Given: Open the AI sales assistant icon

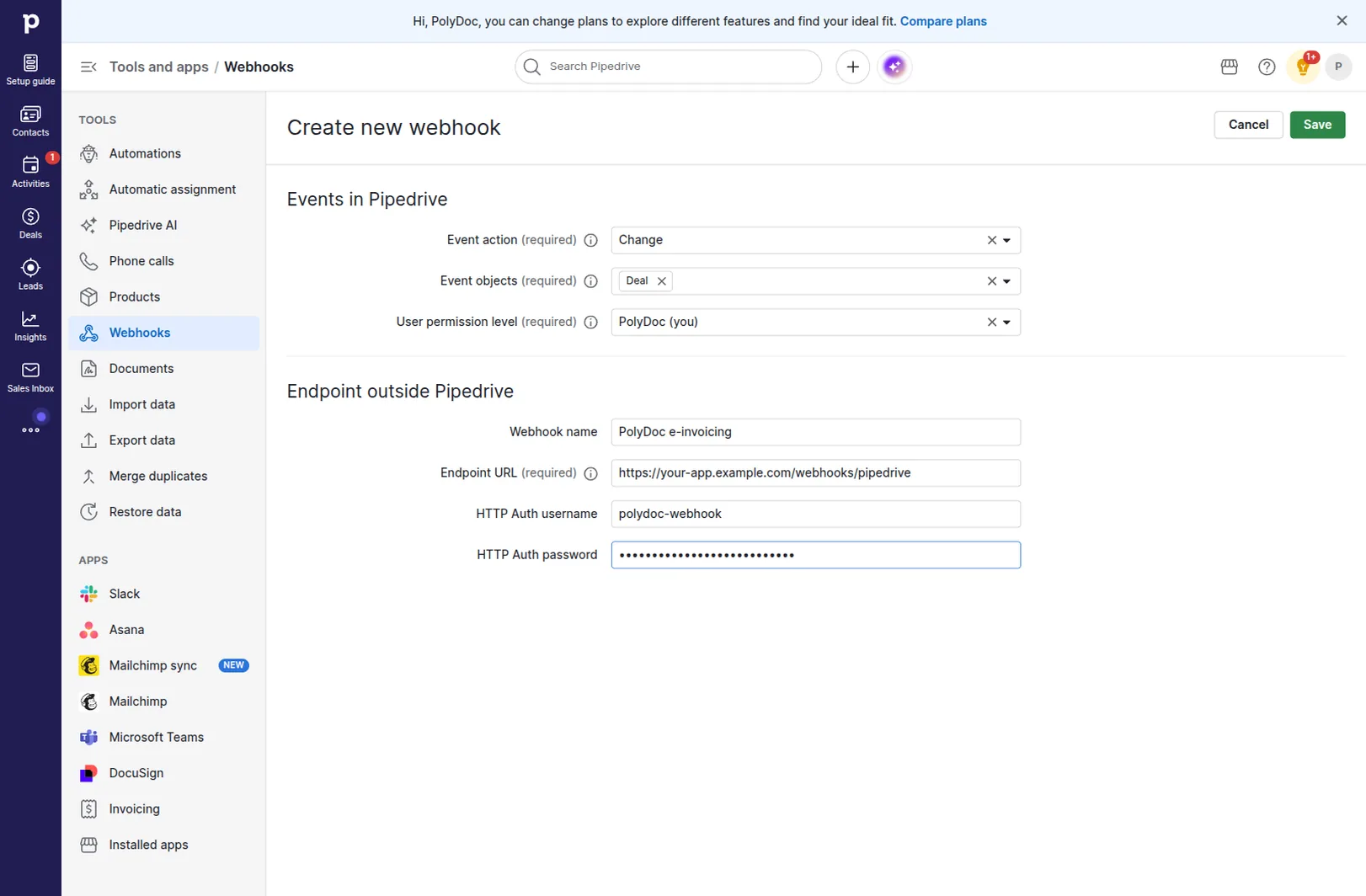Looking at the screenshot, I should click(894, 67).
